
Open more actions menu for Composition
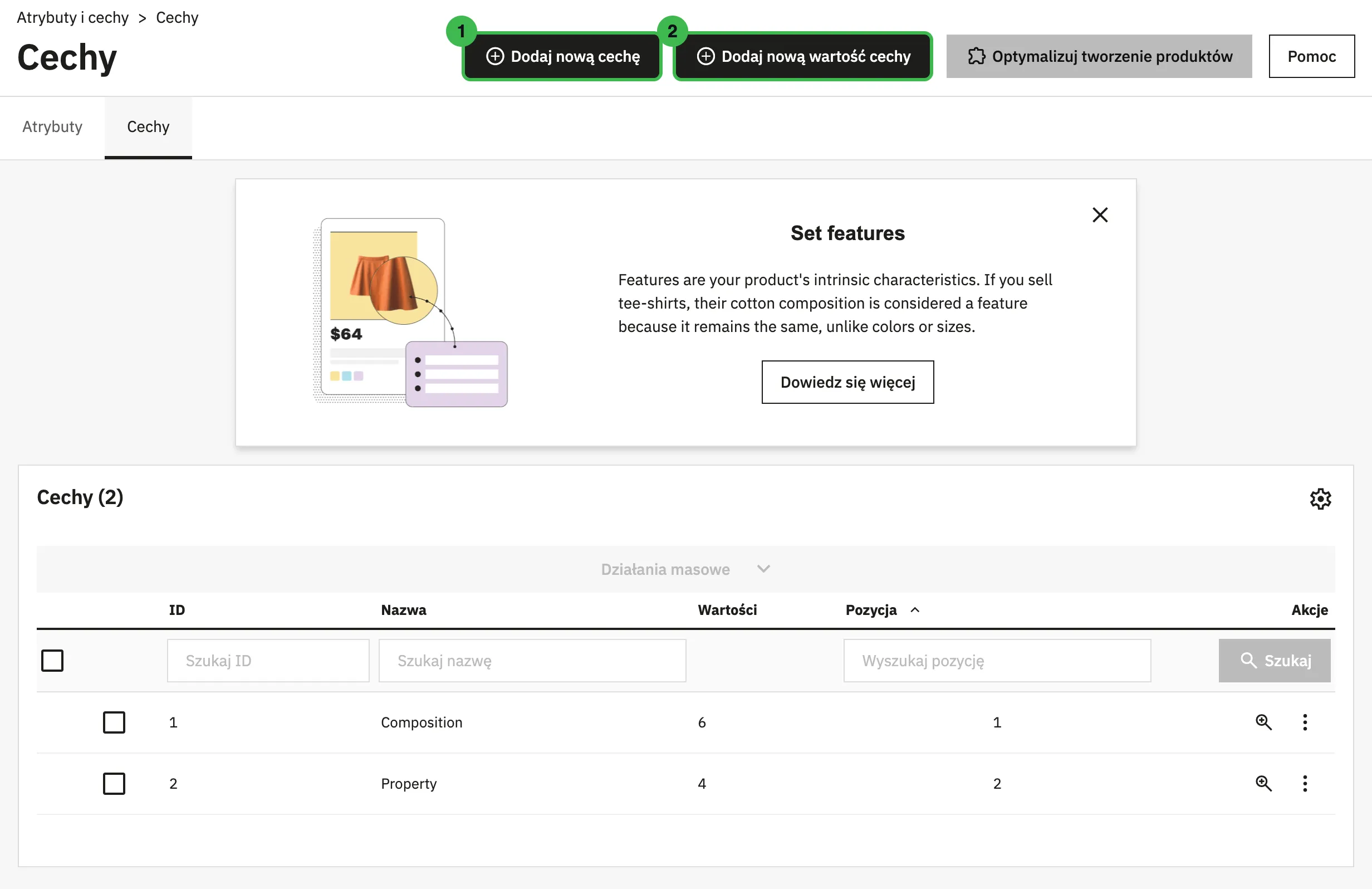pyautogui.click(x=1305, y=722)
